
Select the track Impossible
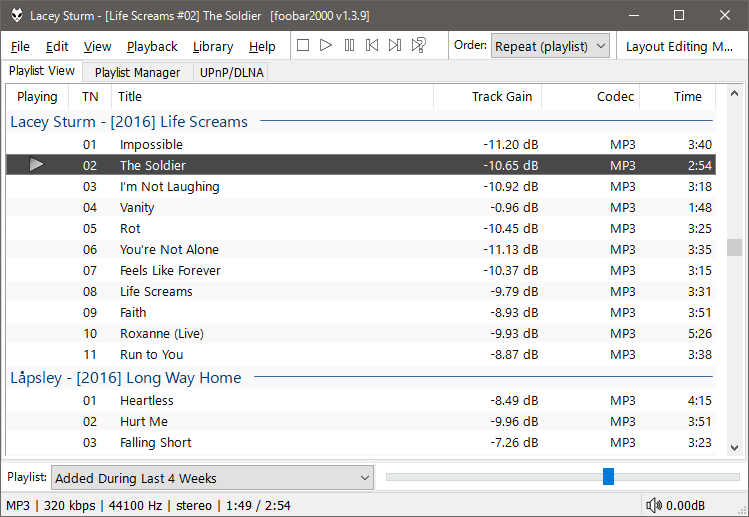[361, 144]
